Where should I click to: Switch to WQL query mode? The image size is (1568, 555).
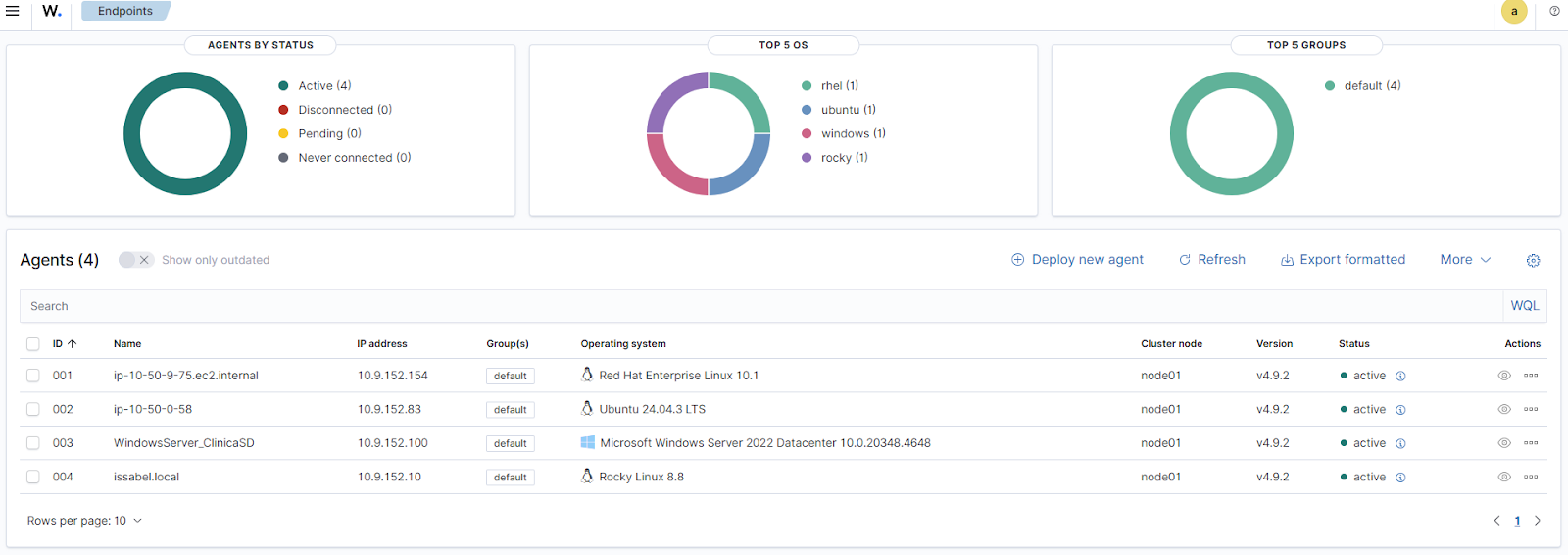click(1525, 306)
